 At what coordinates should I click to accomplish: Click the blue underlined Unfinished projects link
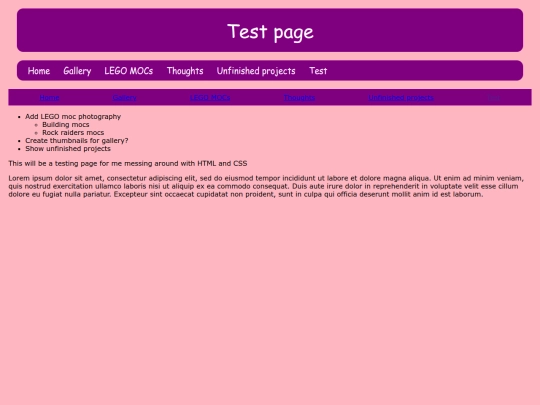pyautogui.click(x=401, y=97)
